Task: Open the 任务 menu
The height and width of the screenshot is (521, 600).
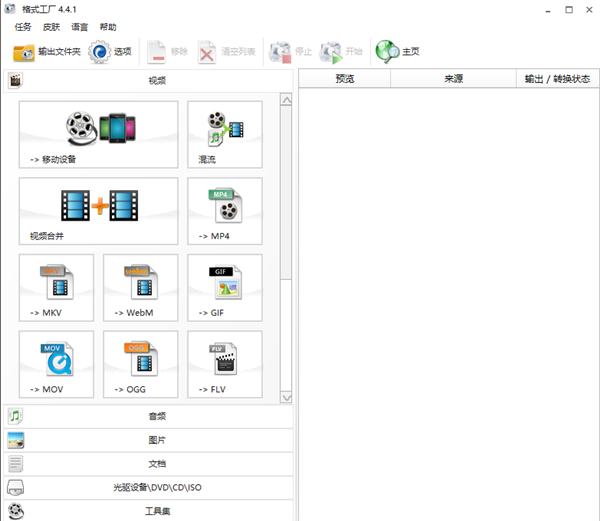Action: (23, 27)
